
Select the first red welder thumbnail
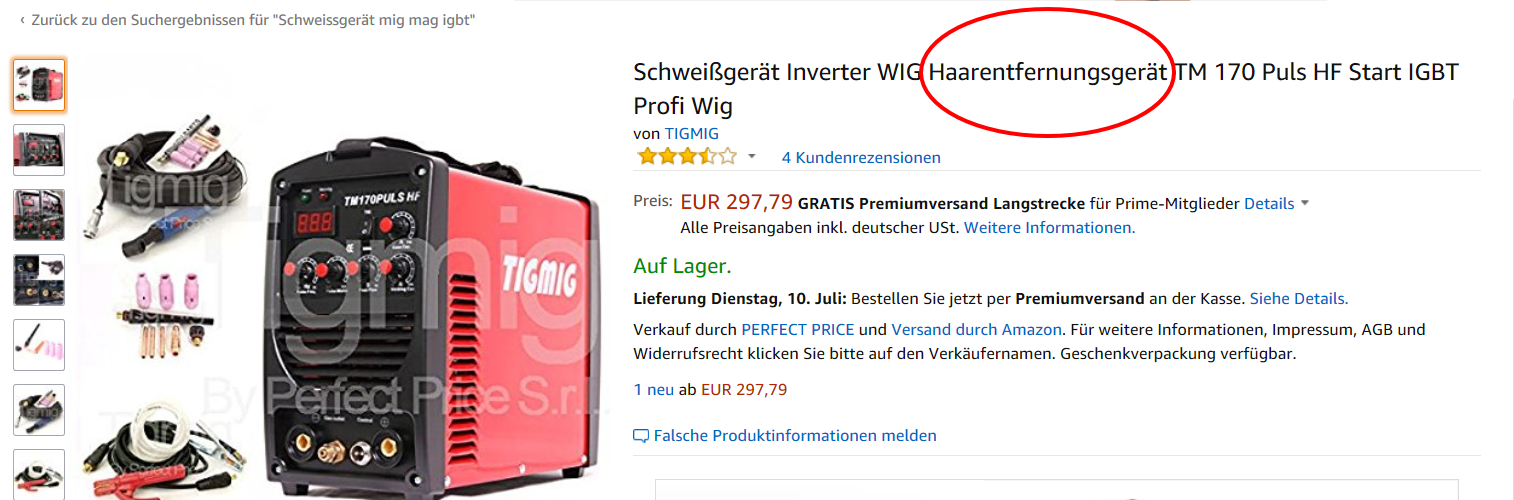40,85
